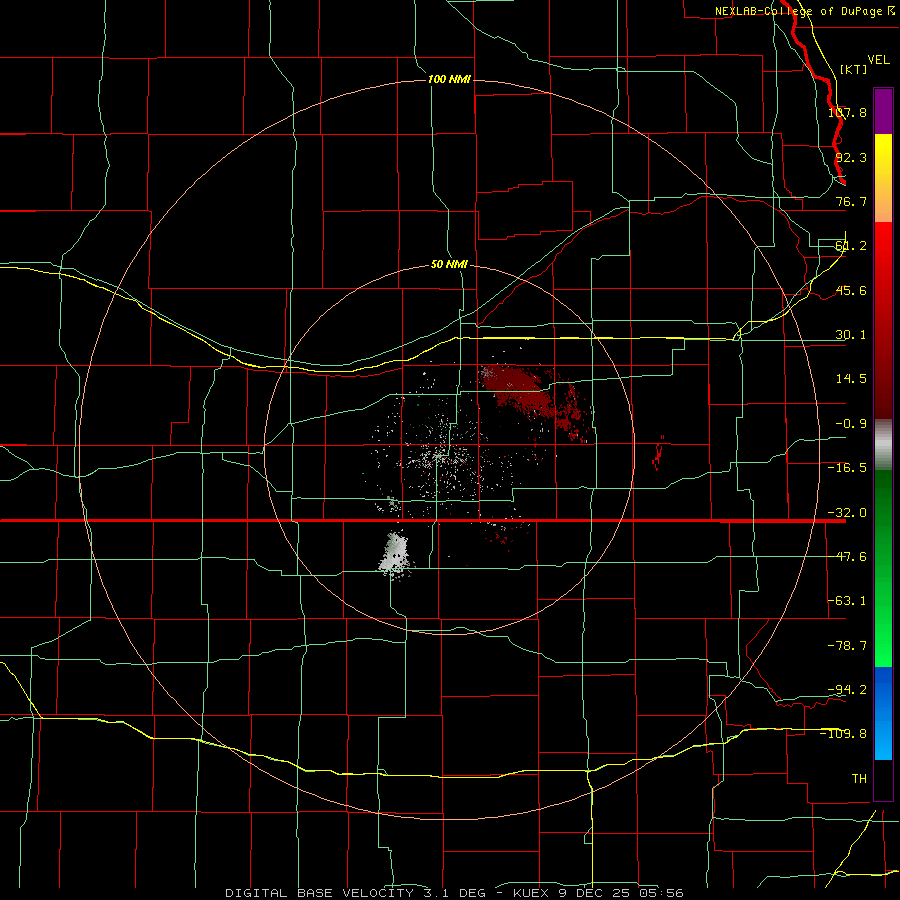Click the VEL legend title
Screen dimensions: 900x900
click(x=878, y=60)
